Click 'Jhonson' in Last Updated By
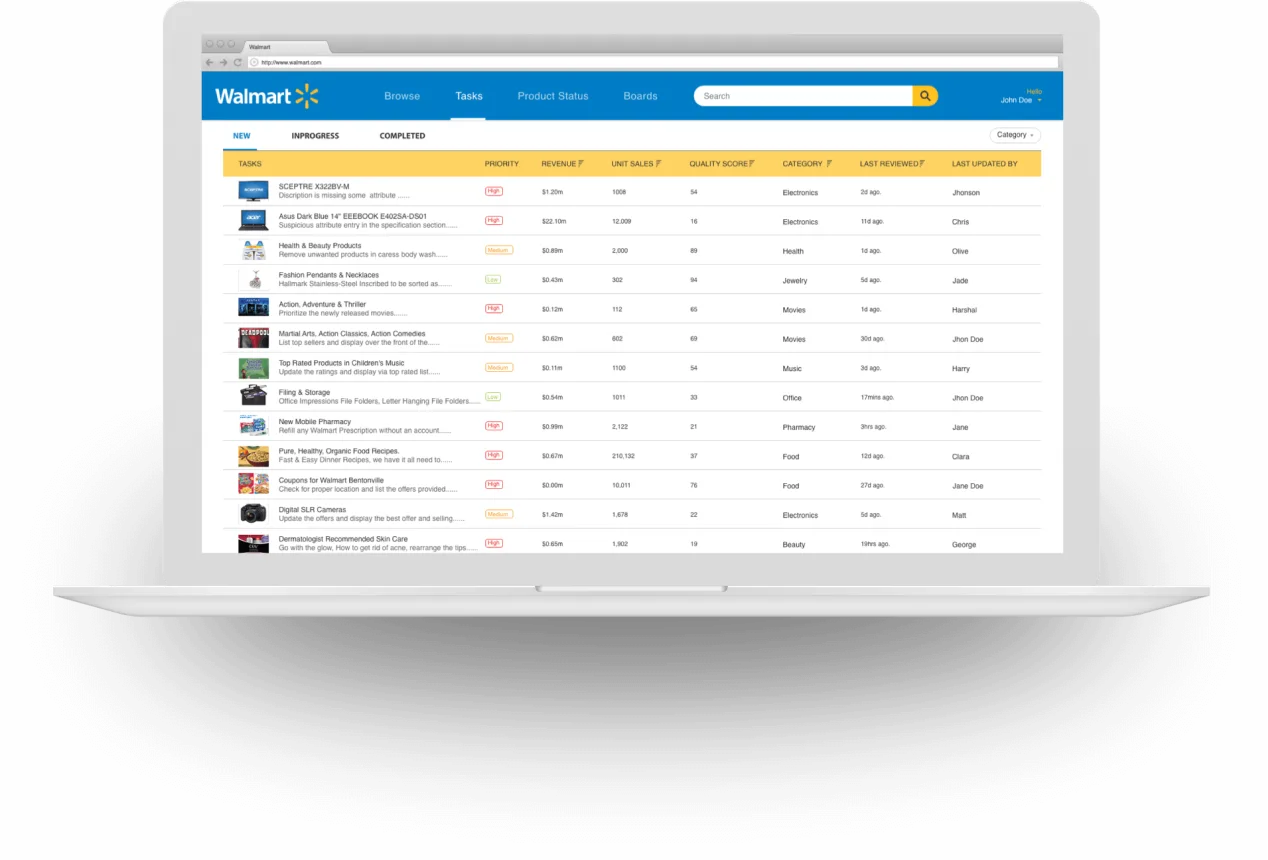Screen dimensions: 1268x860 tap(966, 193)
